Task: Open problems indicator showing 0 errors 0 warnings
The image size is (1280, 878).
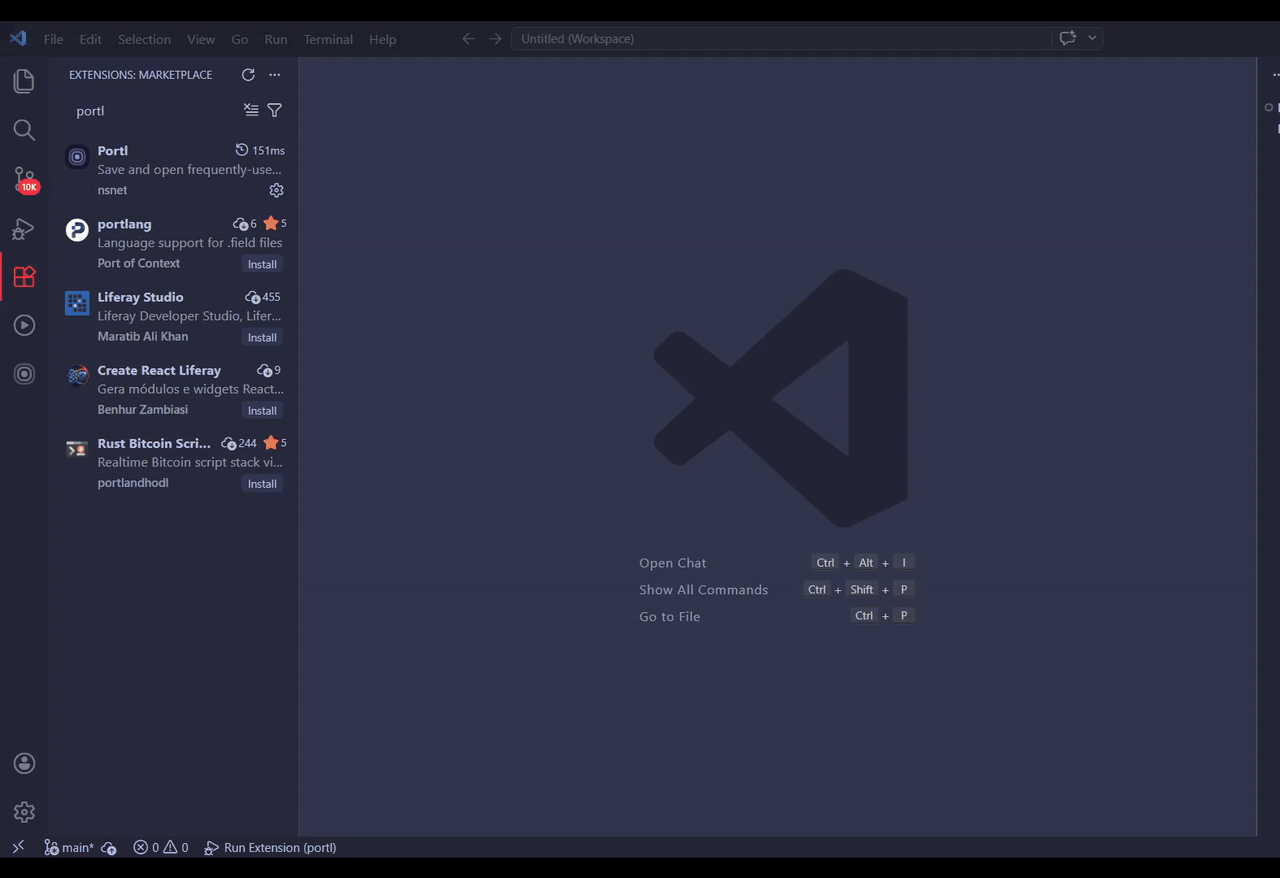Action: click(161, 847)
